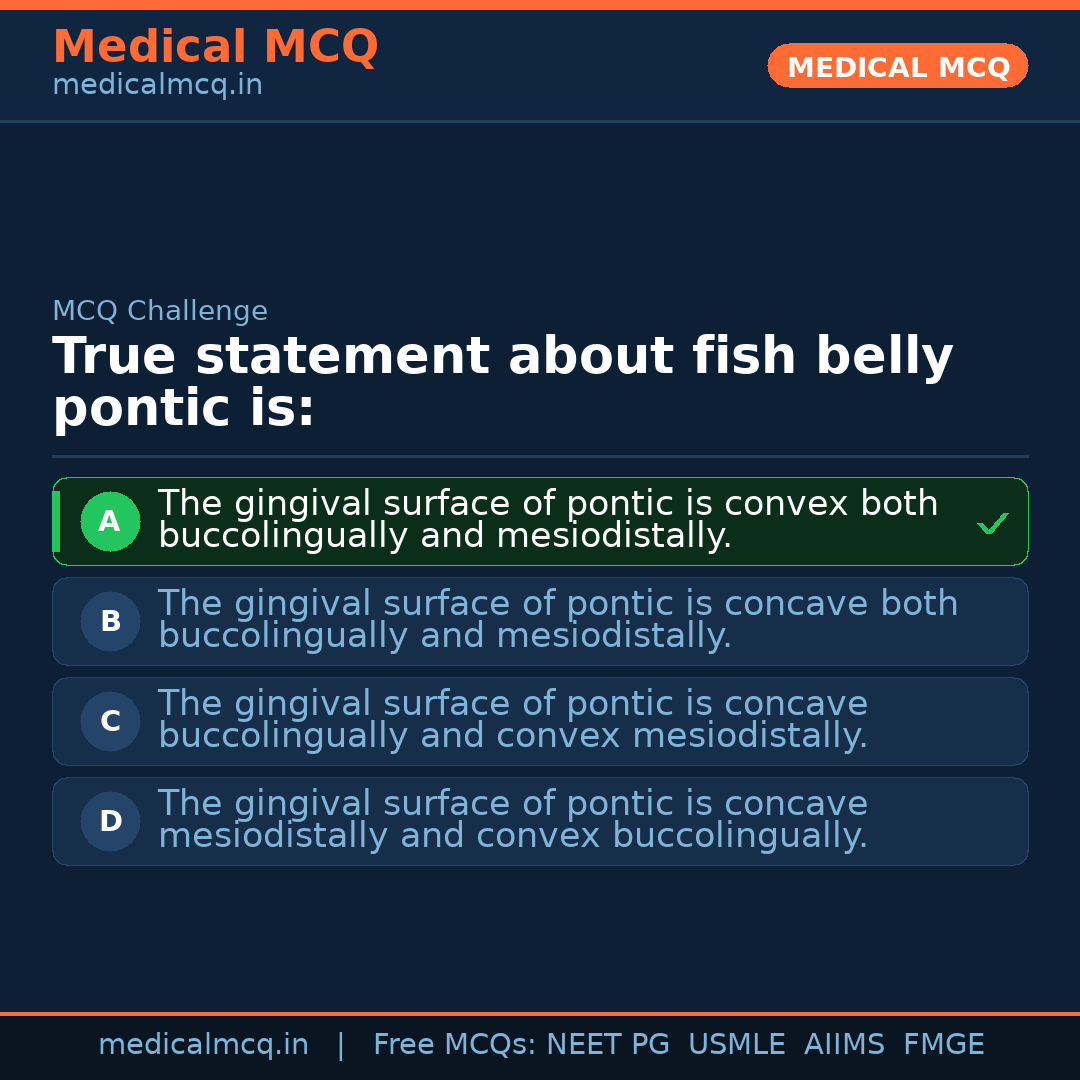Choose answer 'concave buccolingually and convex mesiodistally'
The image size is (1080, 1080).
[x=512, y=720]
